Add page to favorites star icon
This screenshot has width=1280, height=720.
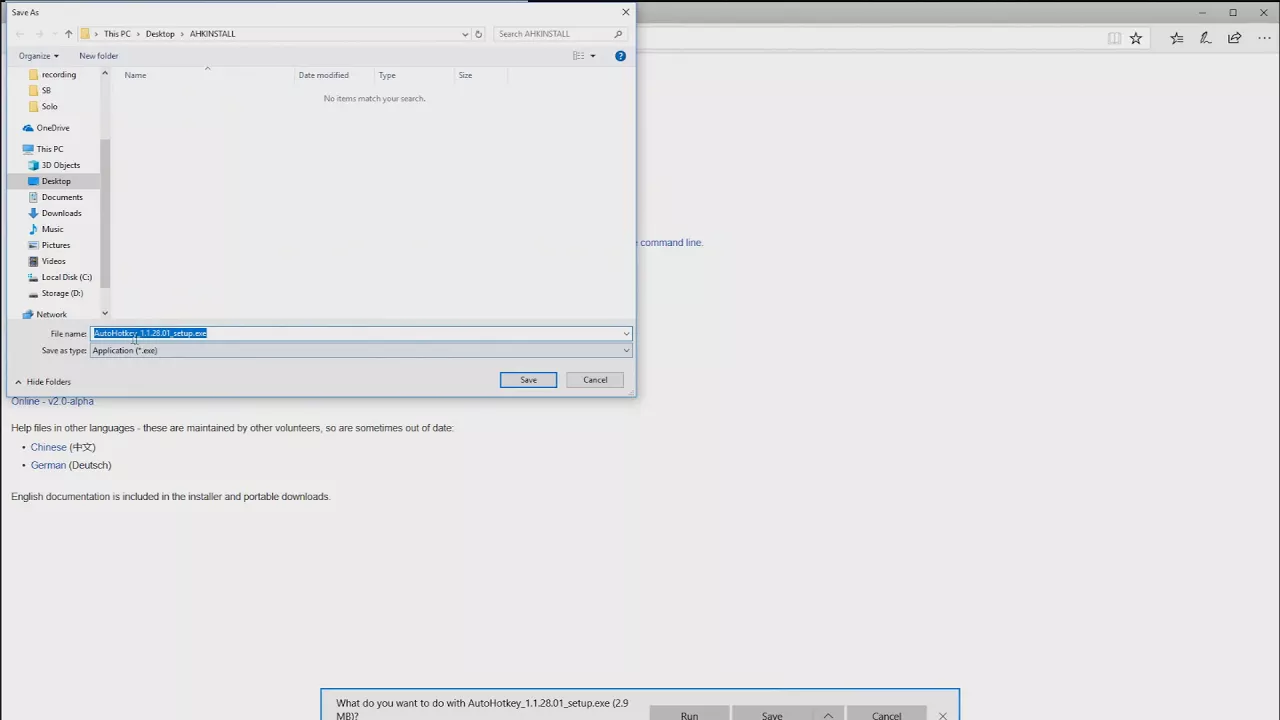(x=1136, y=38)
